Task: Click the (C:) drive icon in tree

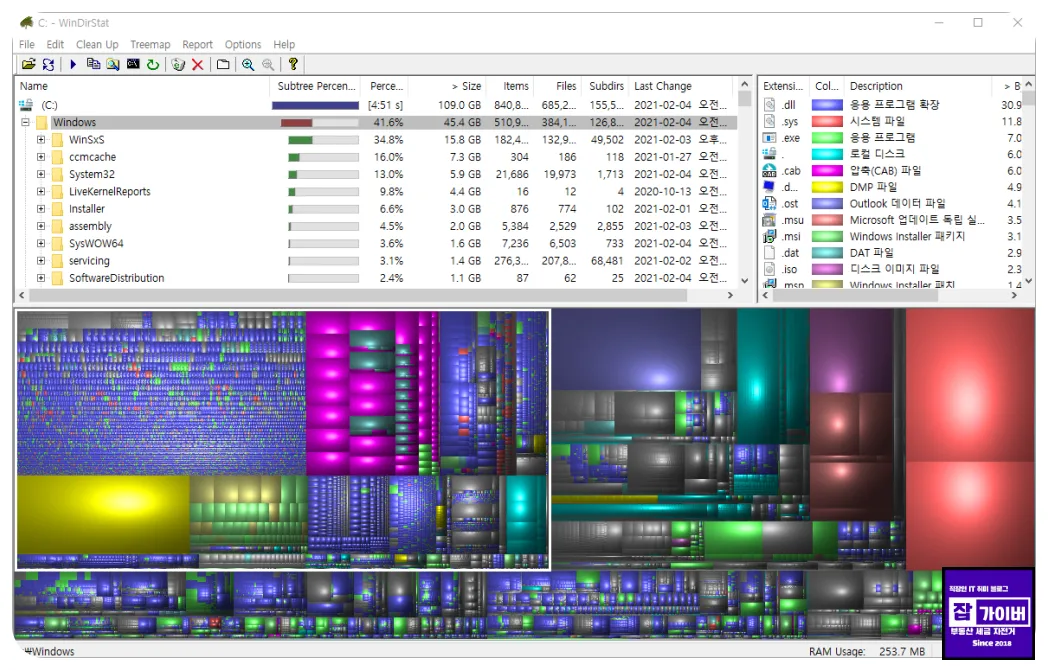Action: [x=26, y=105]
